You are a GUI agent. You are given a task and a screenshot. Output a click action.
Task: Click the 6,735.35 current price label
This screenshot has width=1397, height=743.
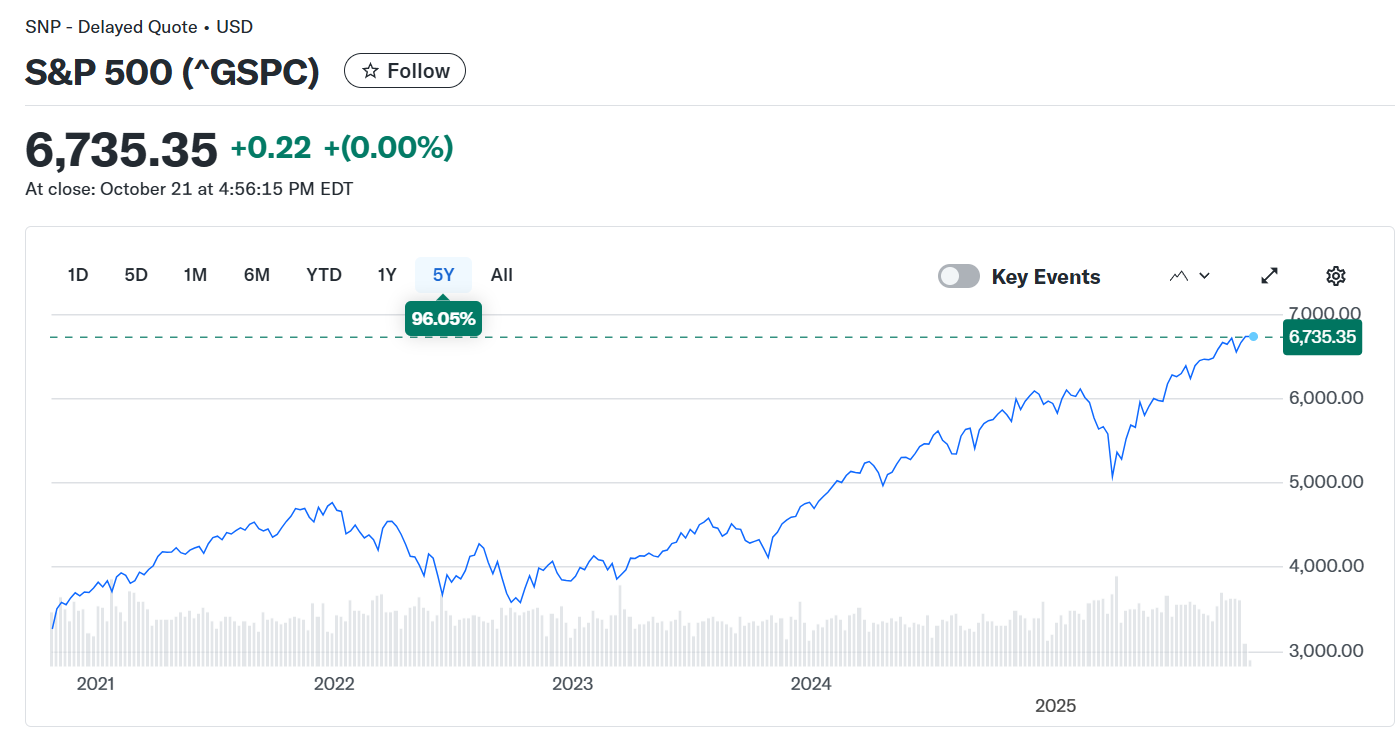[1322, 337]
